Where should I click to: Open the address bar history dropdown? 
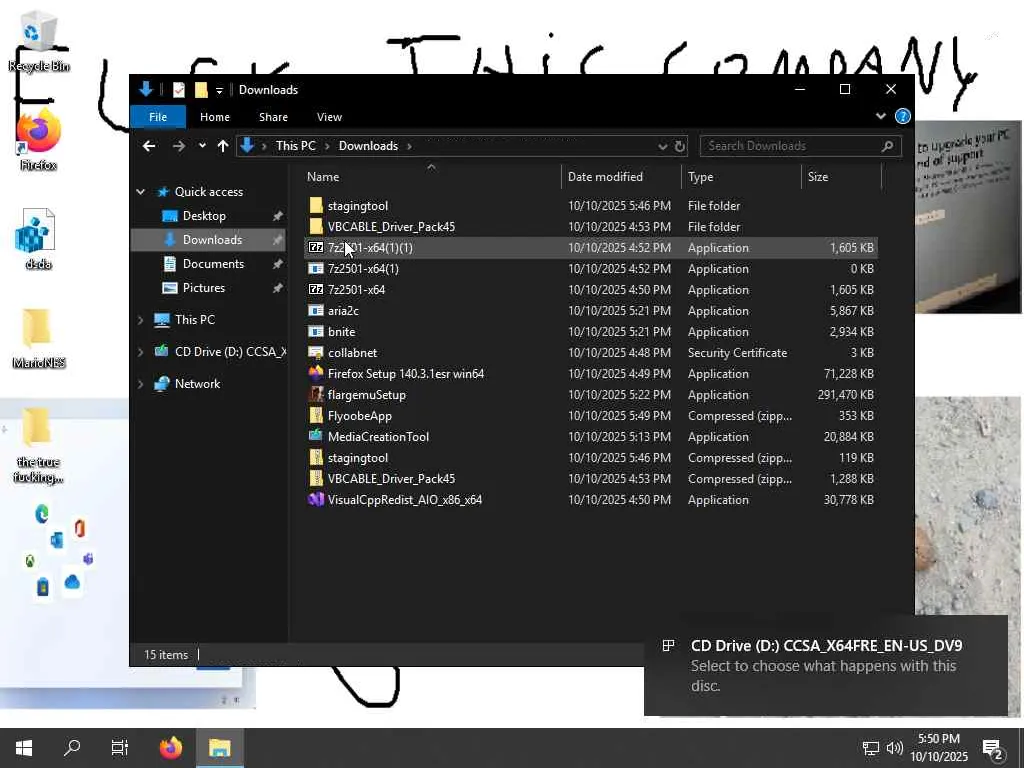[x=663, y=146]
